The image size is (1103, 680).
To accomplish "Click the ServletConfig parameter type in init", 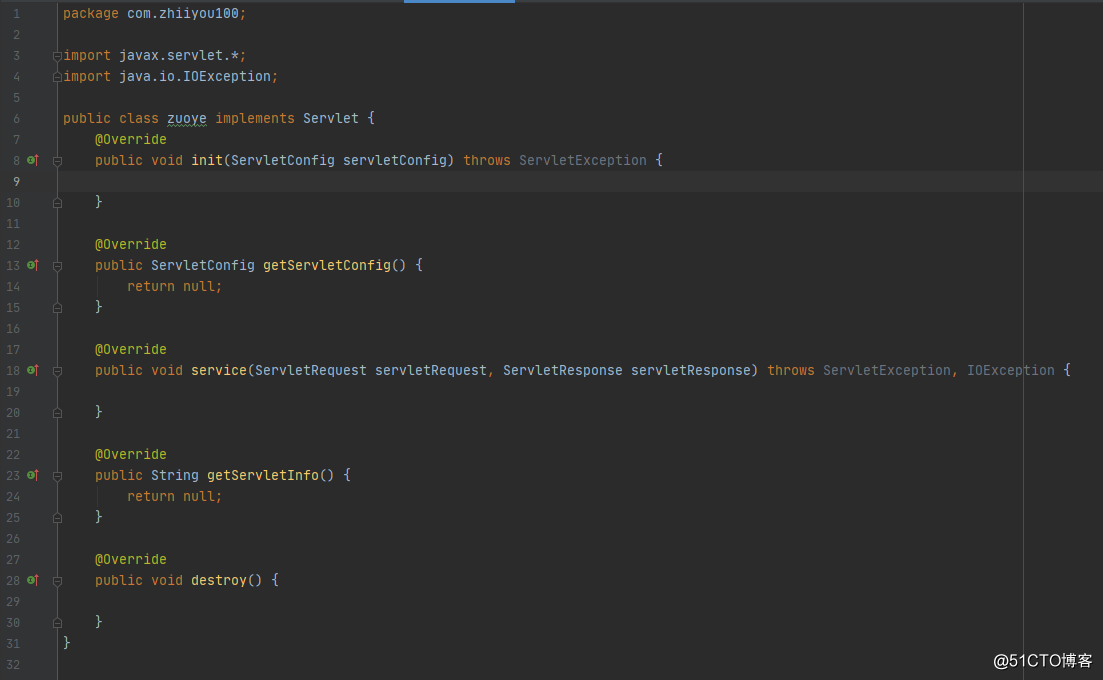I will coord(283,160).
